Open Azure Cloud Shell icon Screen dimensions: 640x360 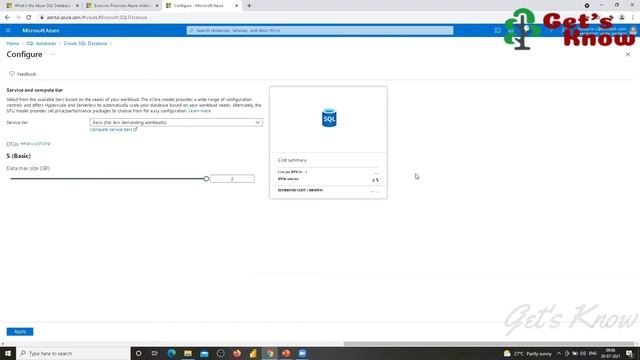pyautogui.click(x=497, y=30)
